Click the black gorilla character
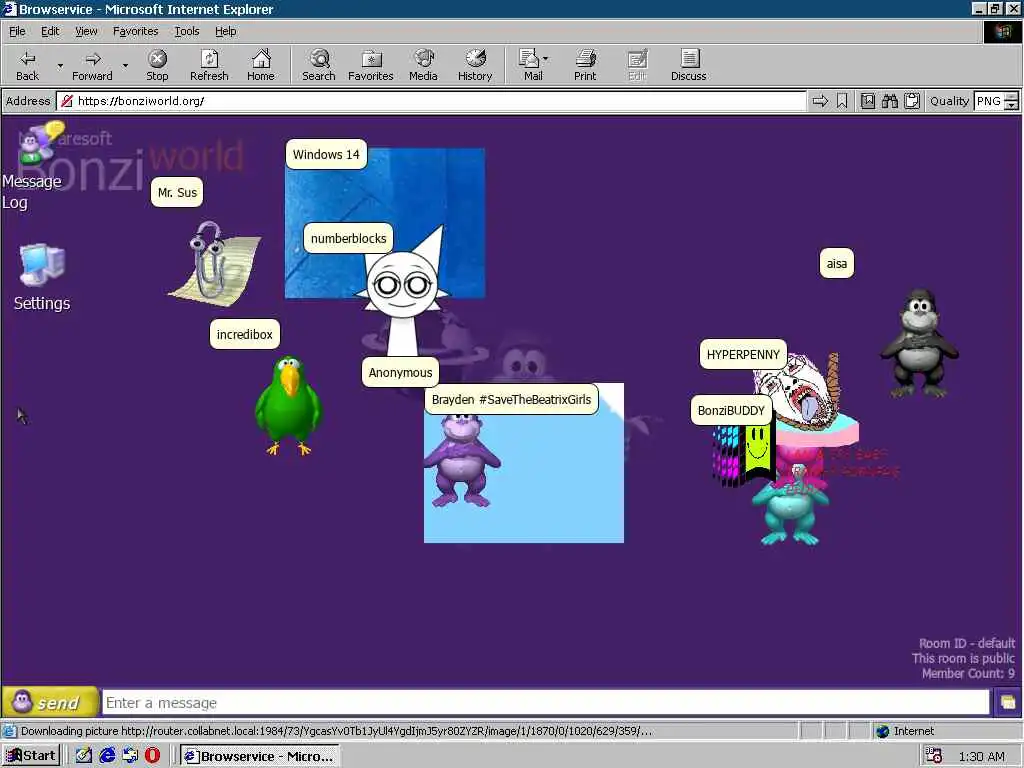 pyautogui.click(x=920, y=344)
